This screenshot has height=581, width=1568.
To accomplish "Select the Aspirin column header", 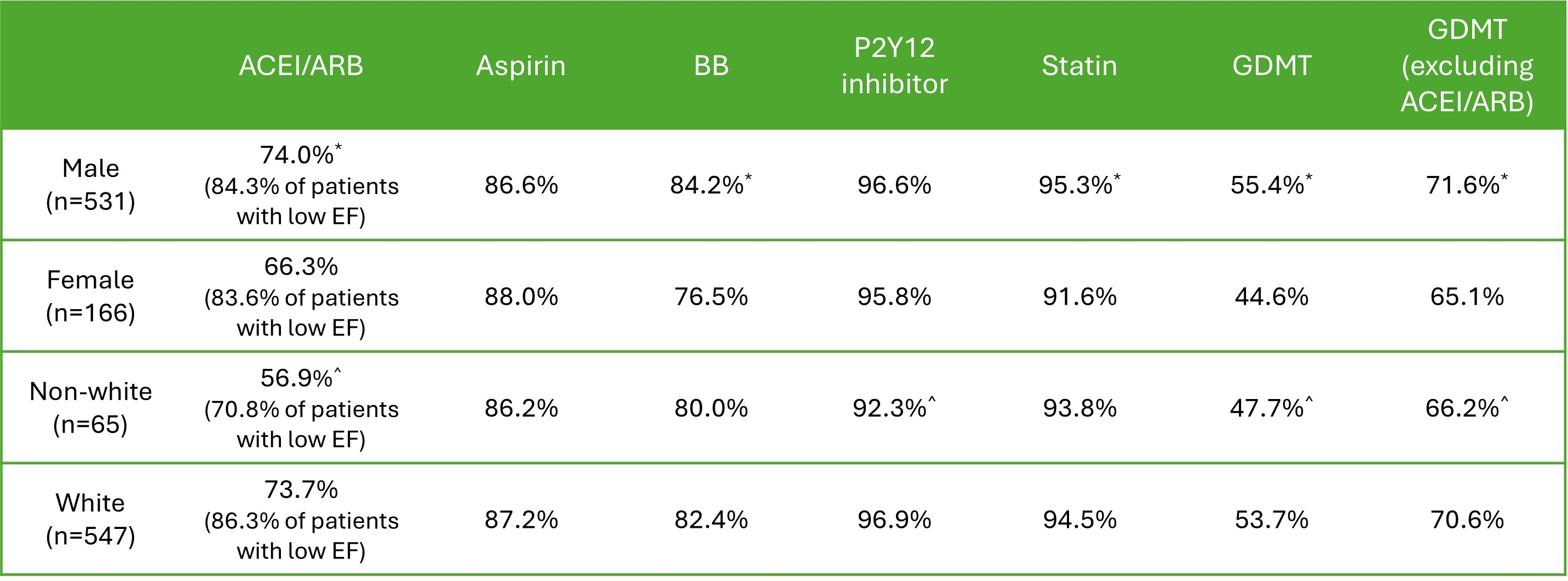I will tap(520, 66).
